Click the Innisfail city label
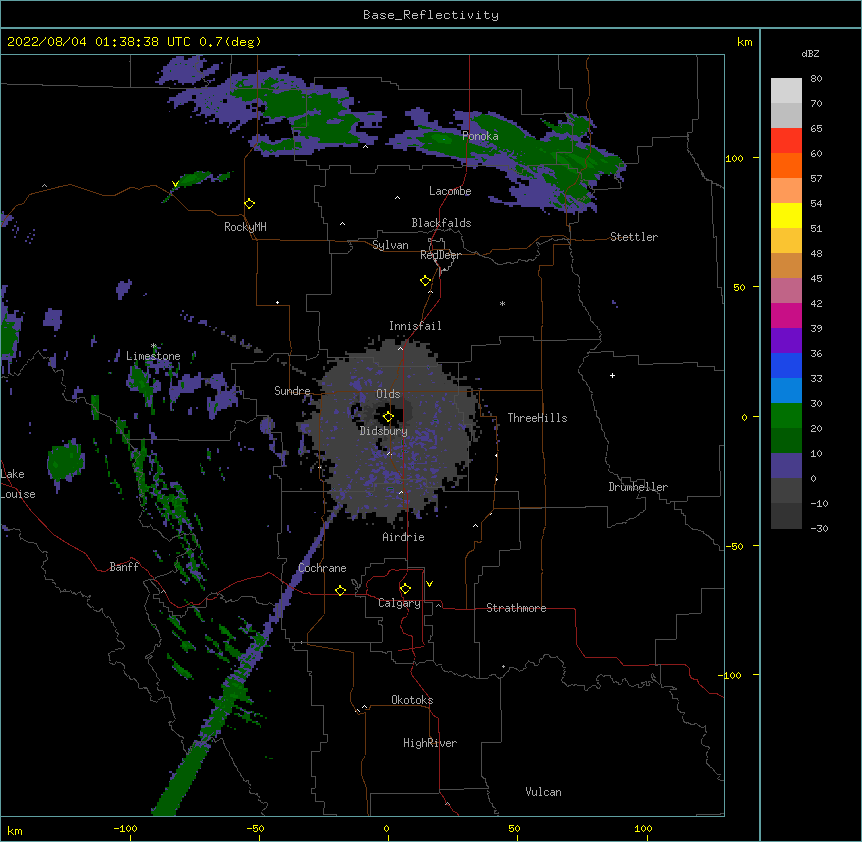862x842 pixels. (x=415, y=326)
